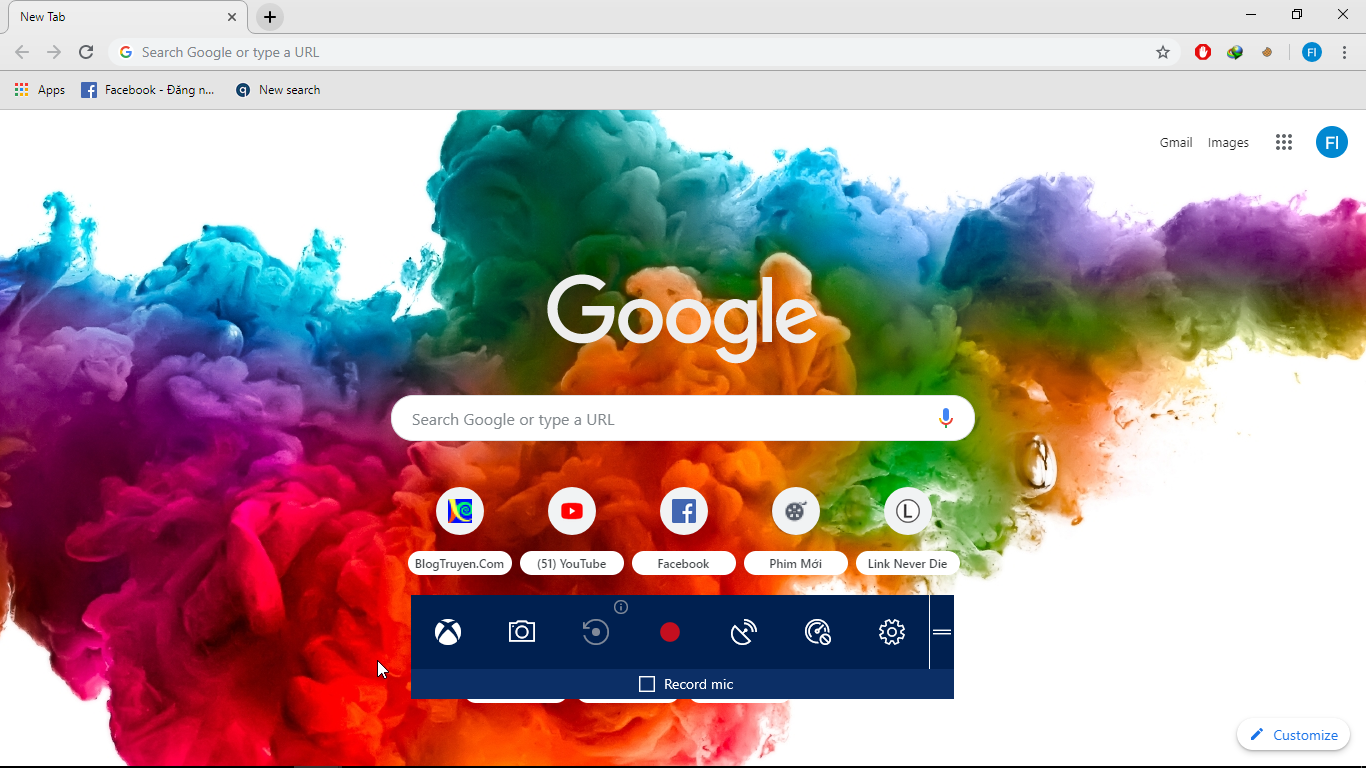Start voice search with the microphone icon
The width and height of the screenshot is (1366, 768).
[x=946, y=418]
